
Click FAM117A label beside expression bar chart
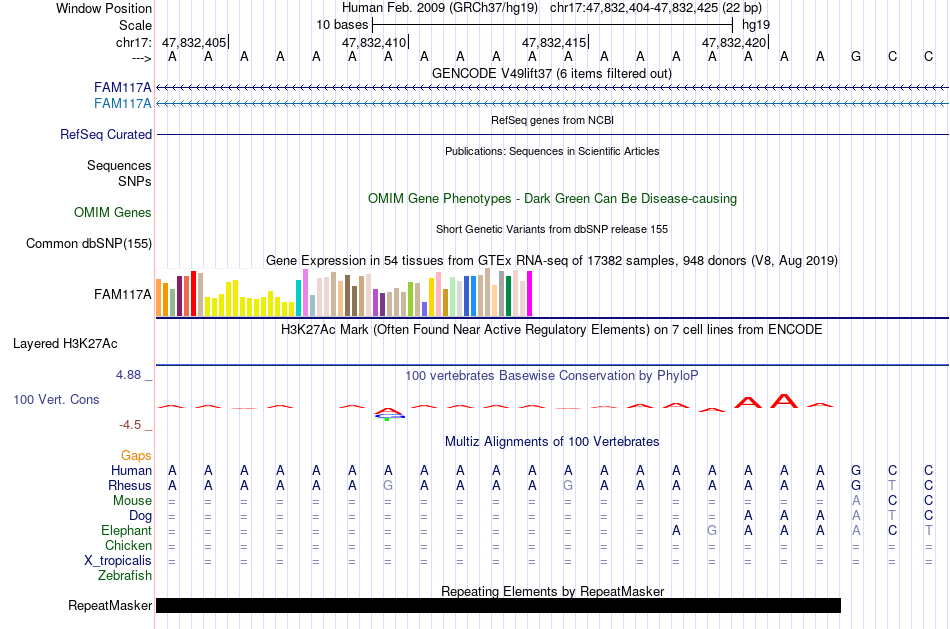pos(122,295)
